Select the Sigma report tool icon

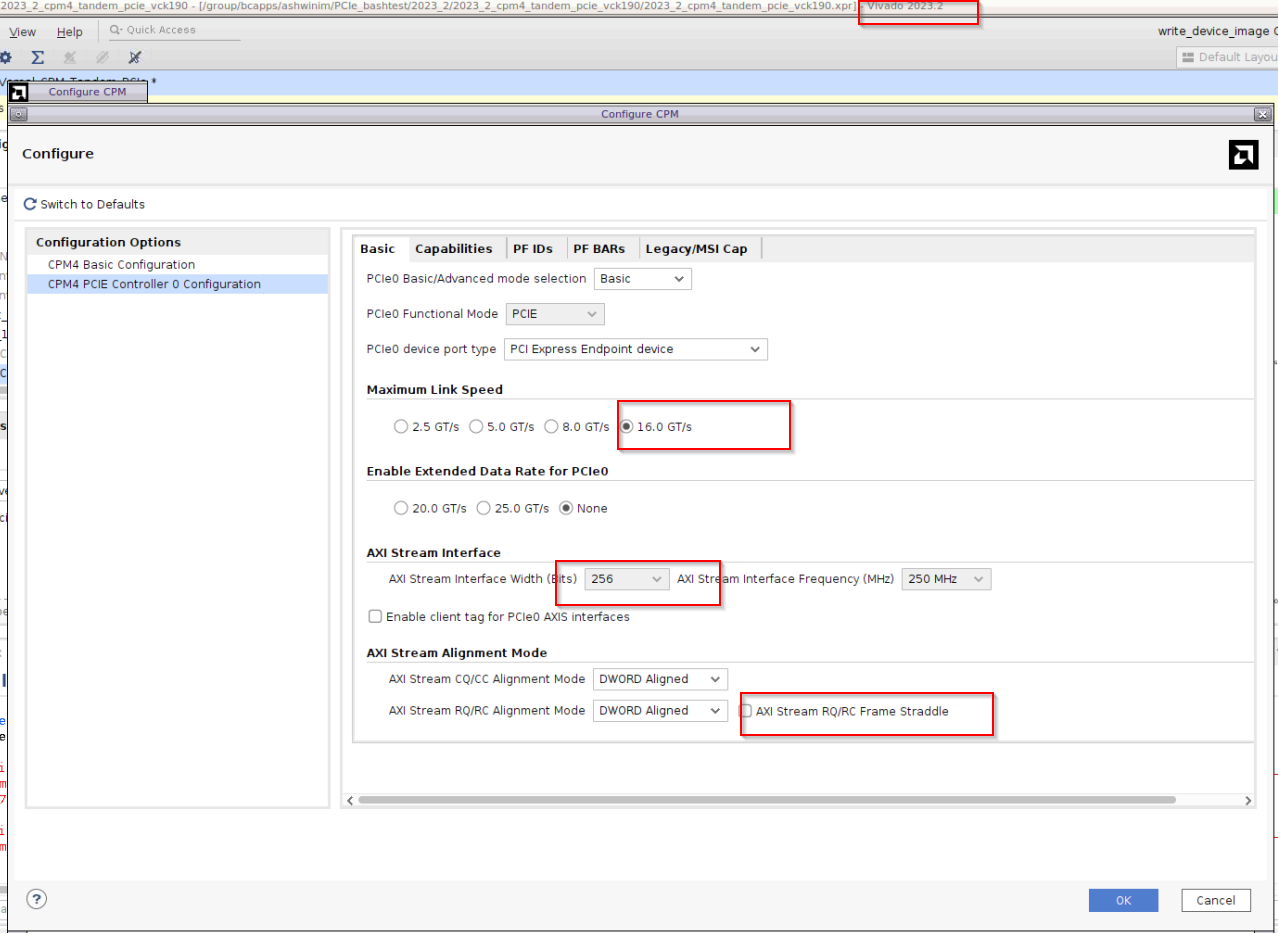pos(37,57)
